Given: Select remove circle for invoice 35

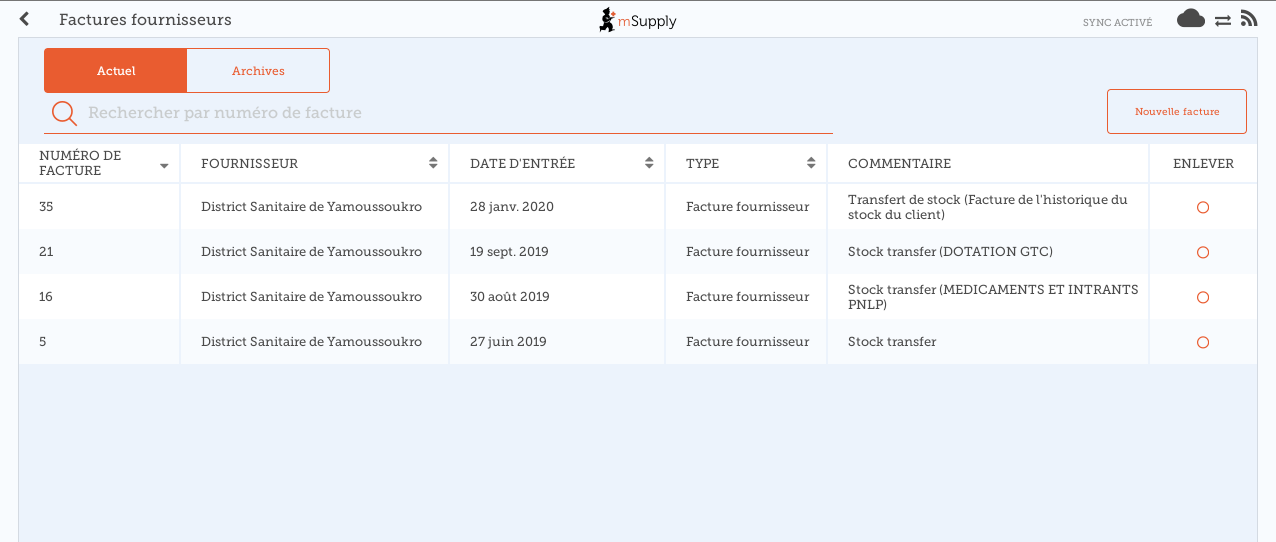Looking at the screenshot, I should coord(1203,207).
